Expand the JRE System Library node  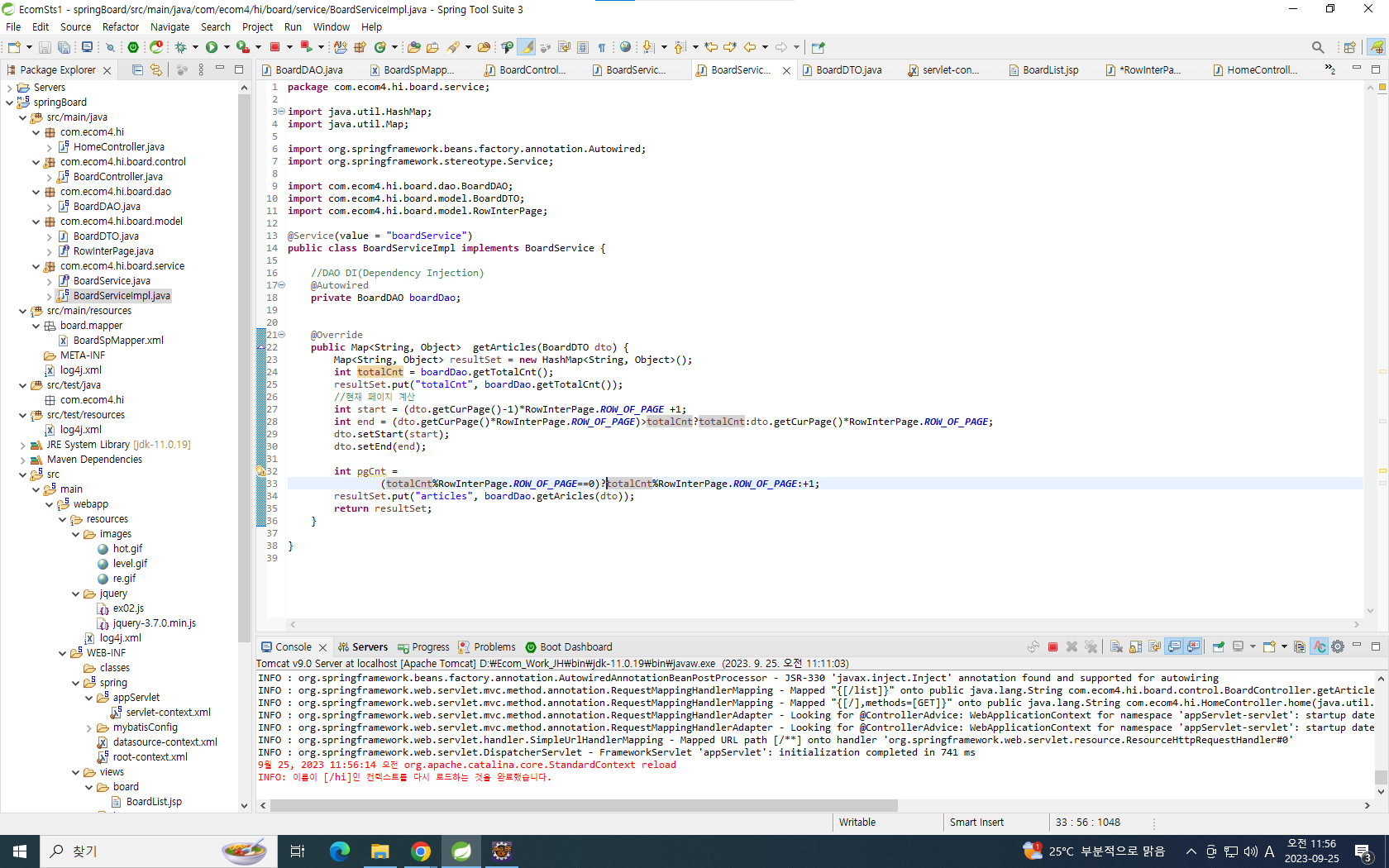click(x=22, y=445)
